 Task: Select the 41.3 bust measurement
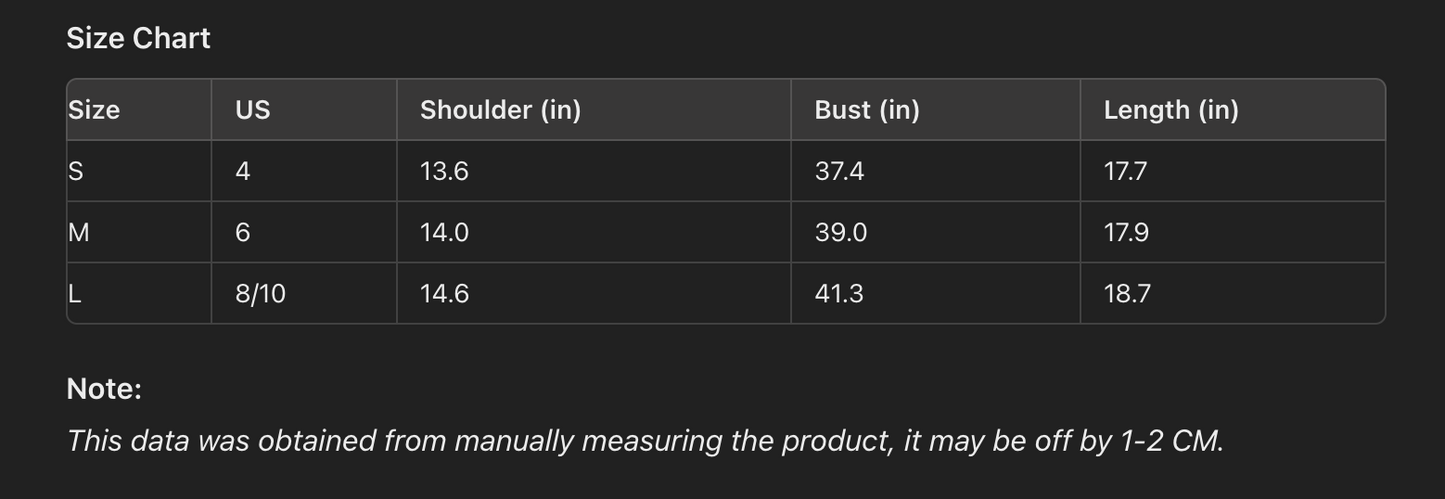pyautogui.click(x=839, y=294)
